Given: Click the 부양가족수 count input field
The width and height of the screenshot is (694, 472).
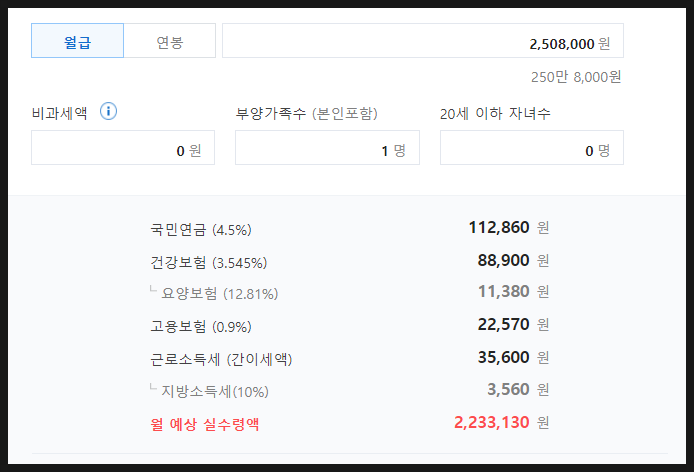Looking at the screenshot, I should (x=327, y=150).
